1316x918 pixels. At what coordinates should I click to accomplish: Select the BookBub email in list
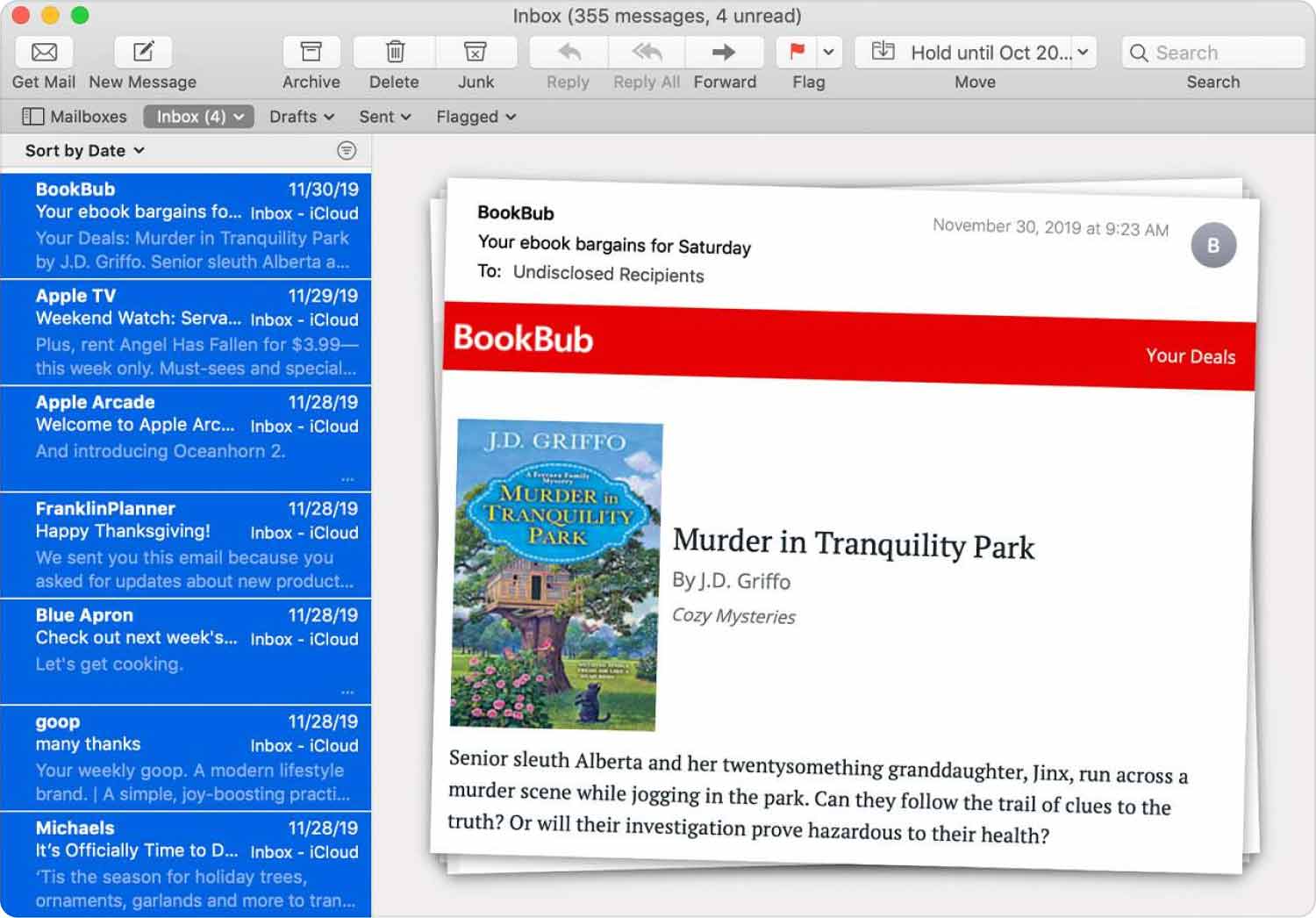(186, 226)
